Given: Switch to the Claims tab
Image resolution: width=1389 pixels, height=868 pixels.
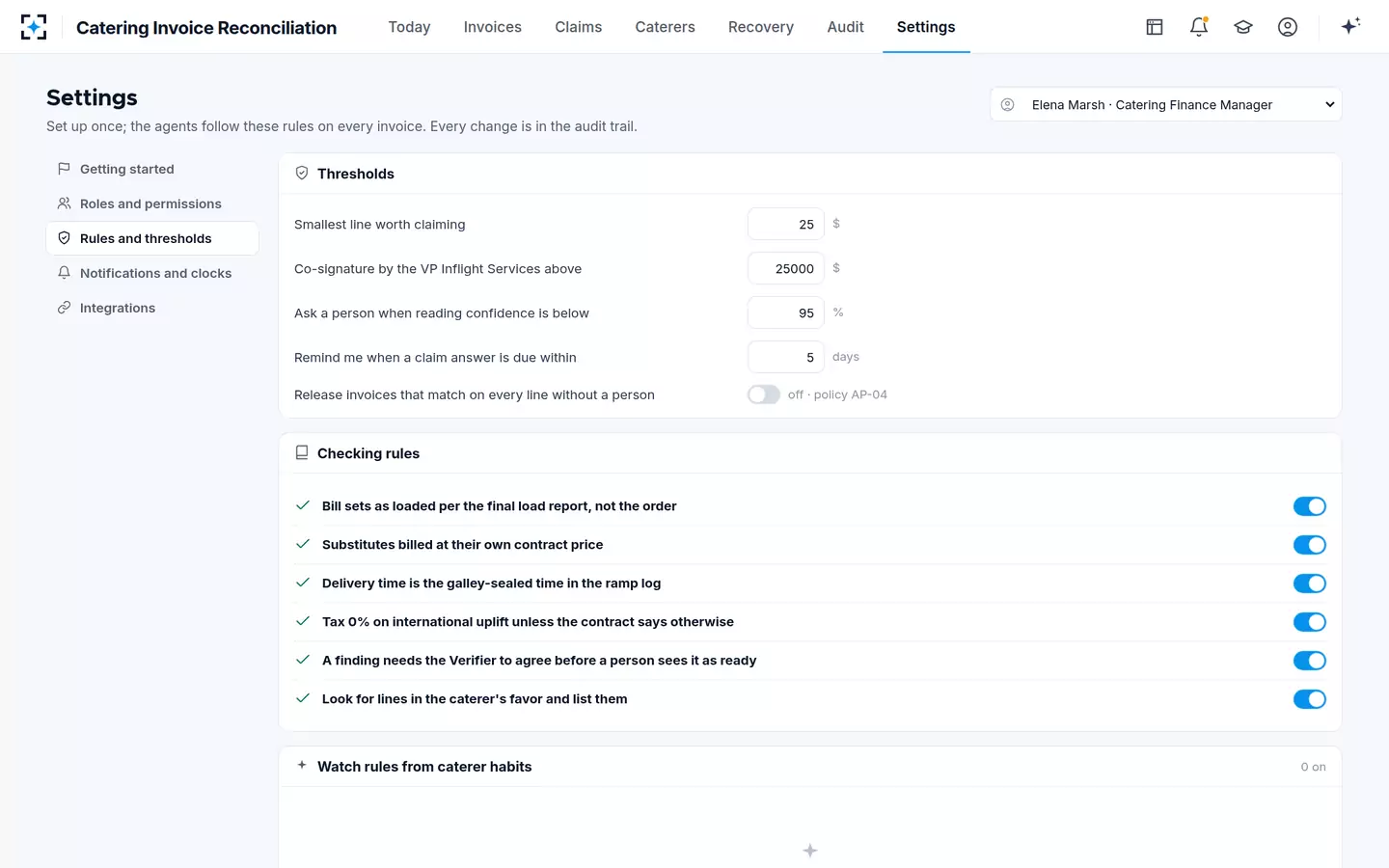Looking at the screenshot, I should 578,27.
